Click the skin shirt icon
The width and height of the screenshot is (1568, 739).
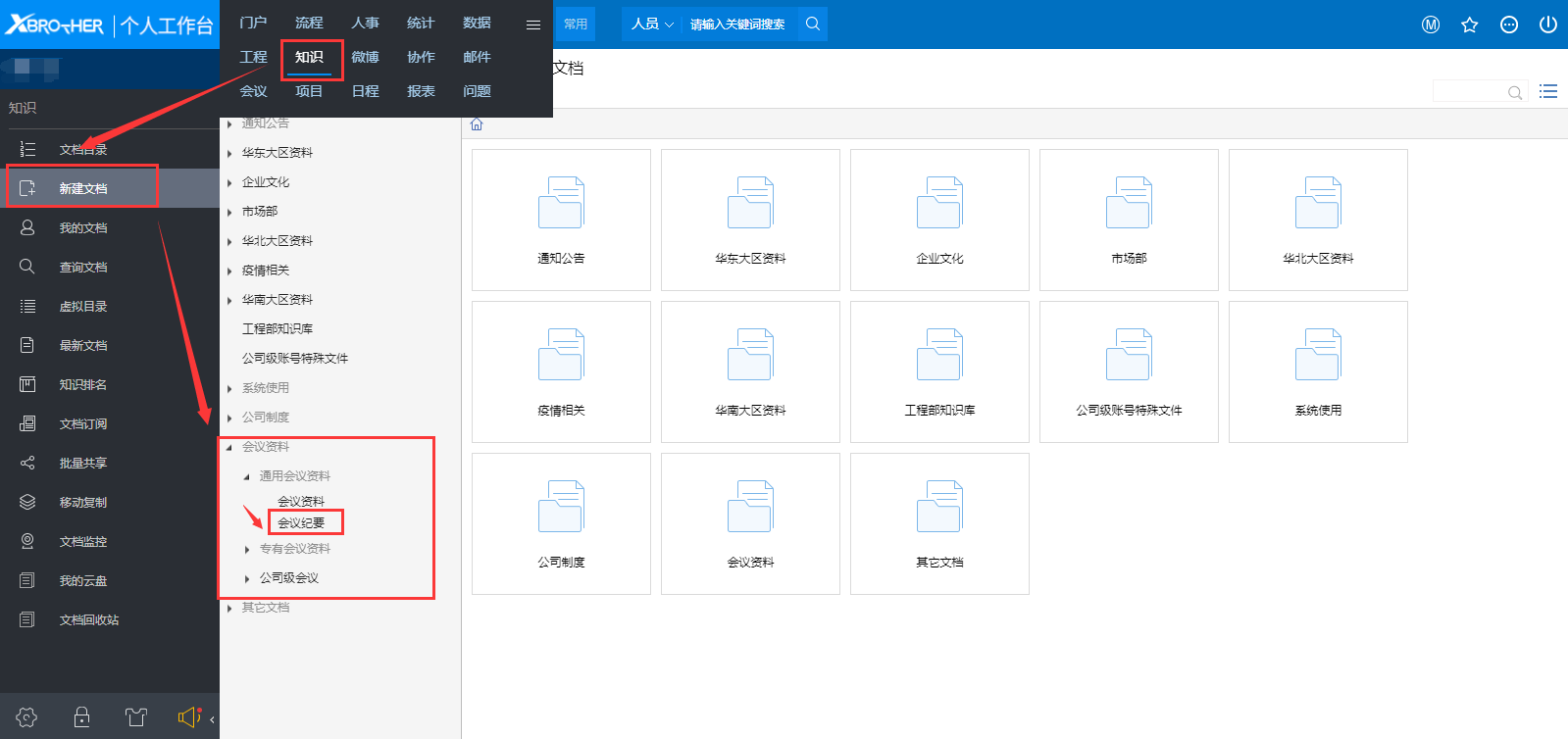[x=136, y=716]
